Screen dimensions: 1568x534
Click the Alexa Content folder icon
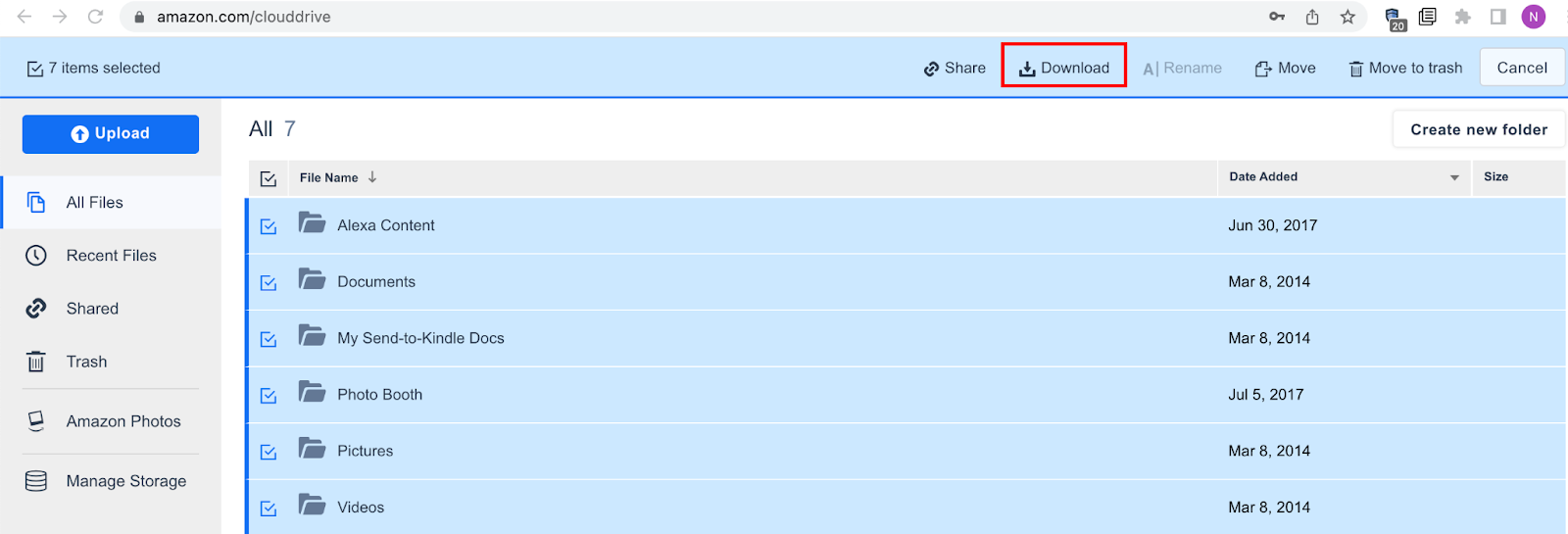[x=313, y=222]
